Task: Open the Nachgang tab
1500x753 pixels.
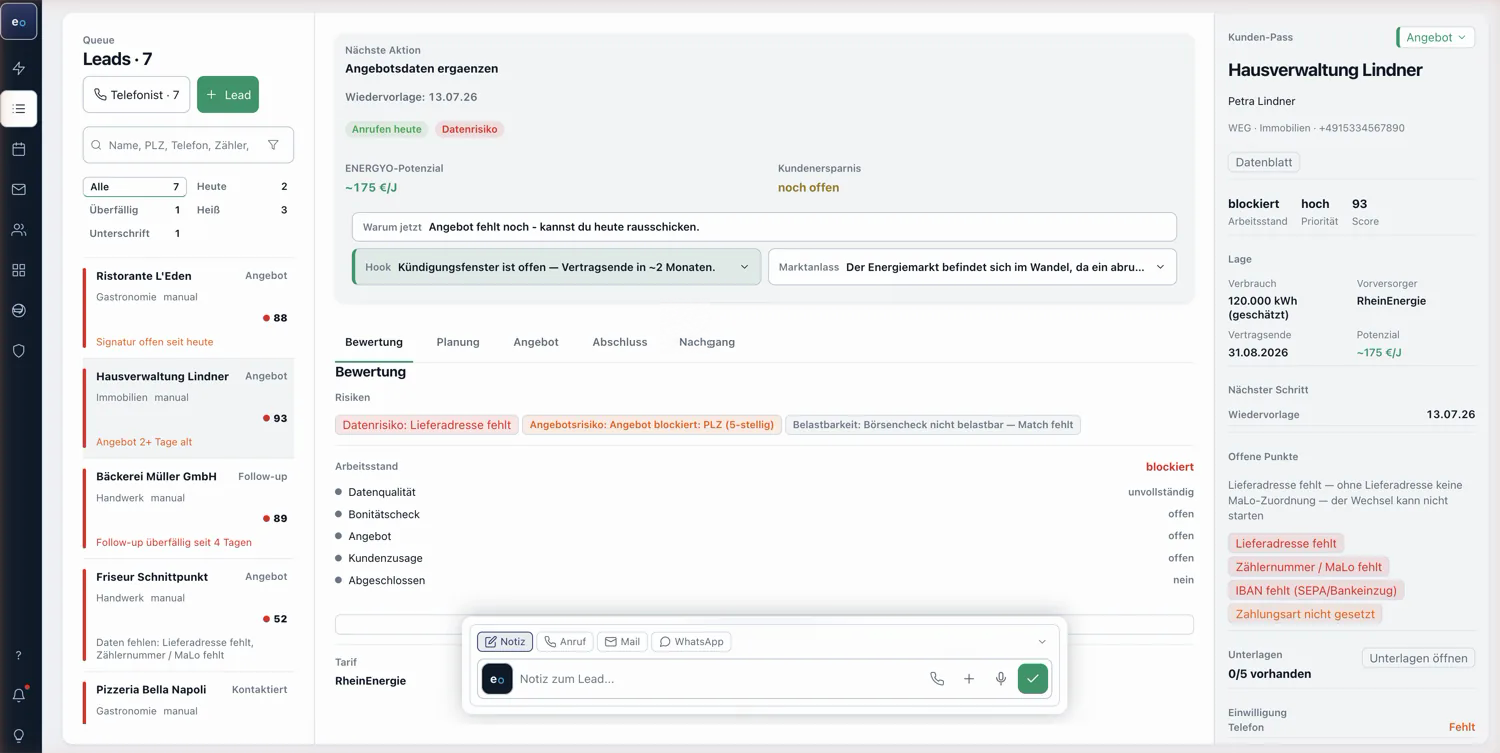Action: point(707,342)
